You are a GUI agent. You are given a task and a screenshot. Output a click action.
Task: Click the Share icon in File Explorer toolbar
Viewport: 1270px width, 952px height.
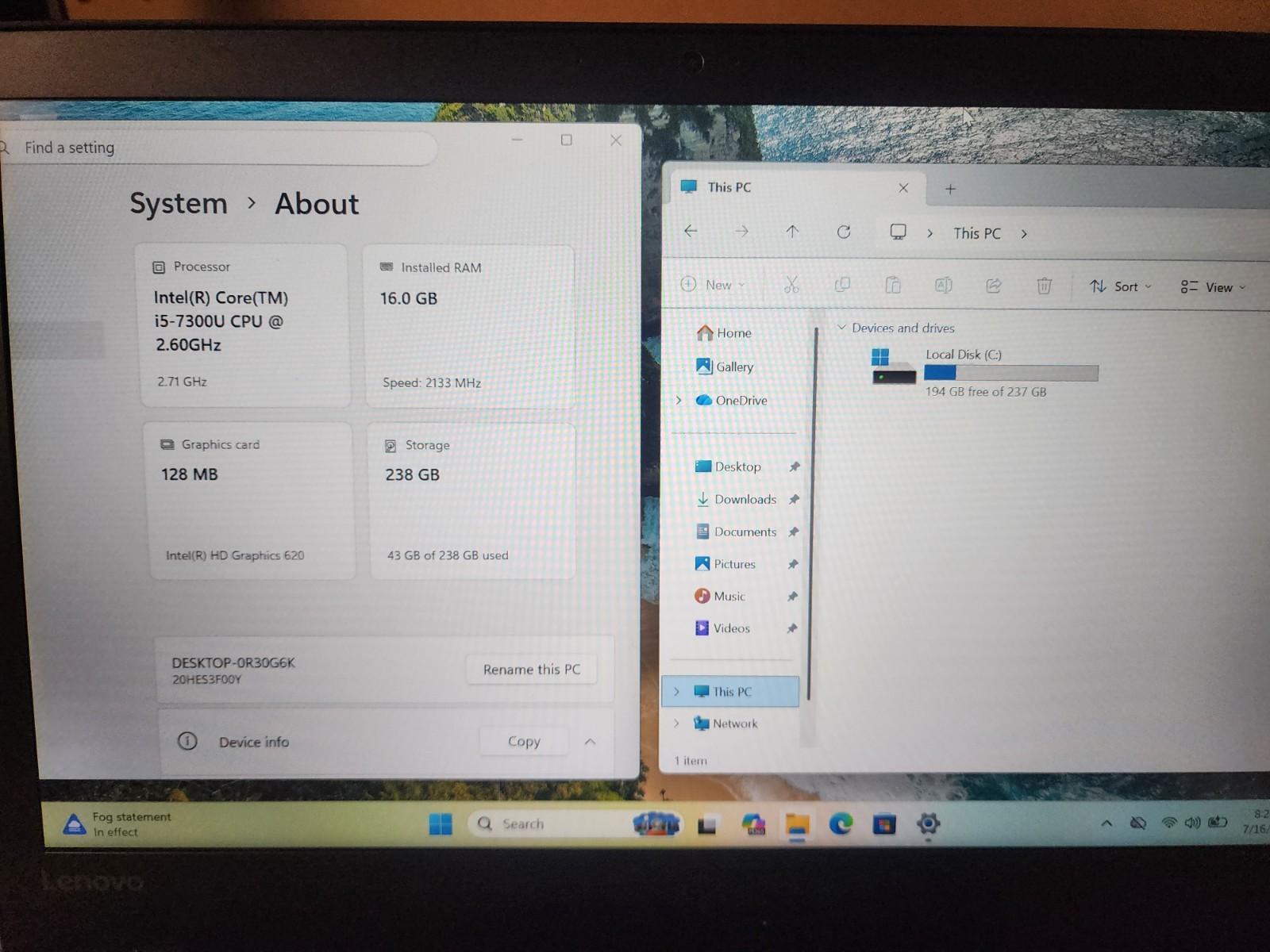pyautogui.click(x=994, y=286)
